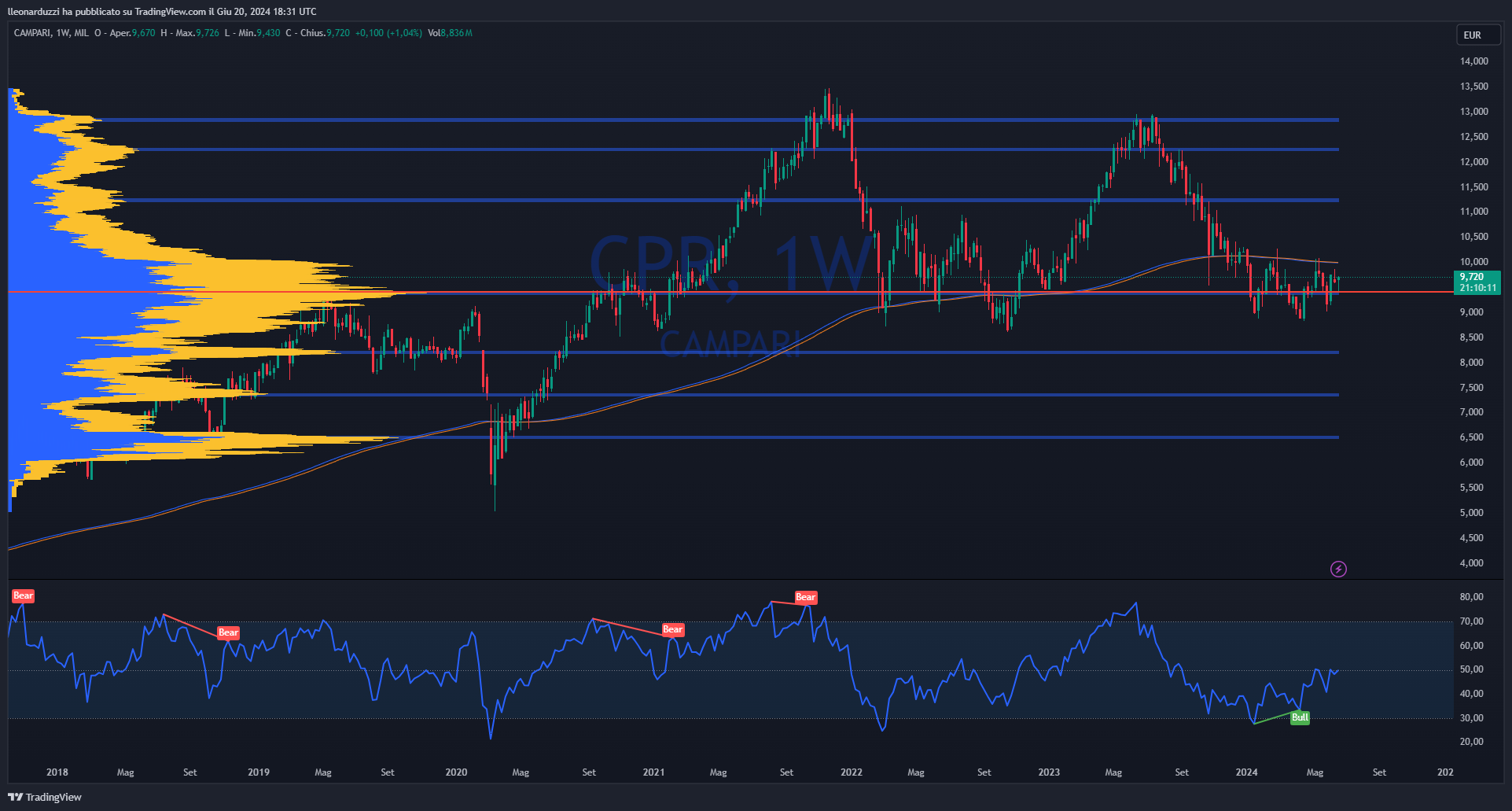Screen dimensions: 1512x811
Task: Click the 2021 label on time axis
Action: click(653, 772)
